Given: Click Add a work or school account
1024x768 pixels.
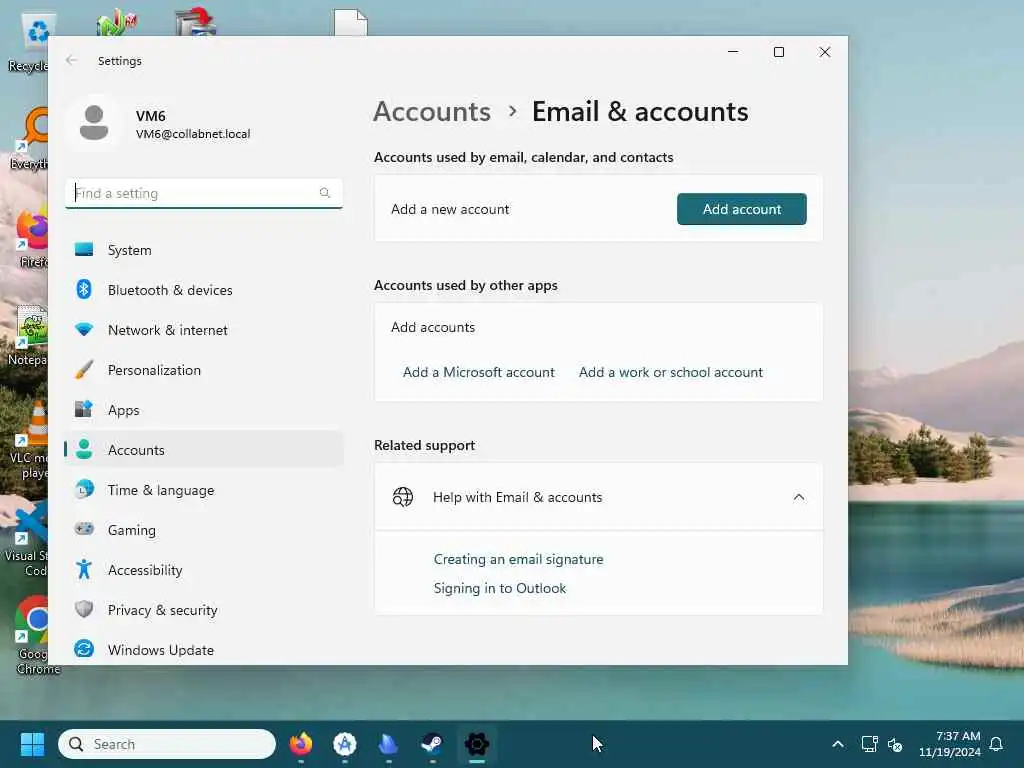Looking at the screenshot, I should click(x=671, y=372).
